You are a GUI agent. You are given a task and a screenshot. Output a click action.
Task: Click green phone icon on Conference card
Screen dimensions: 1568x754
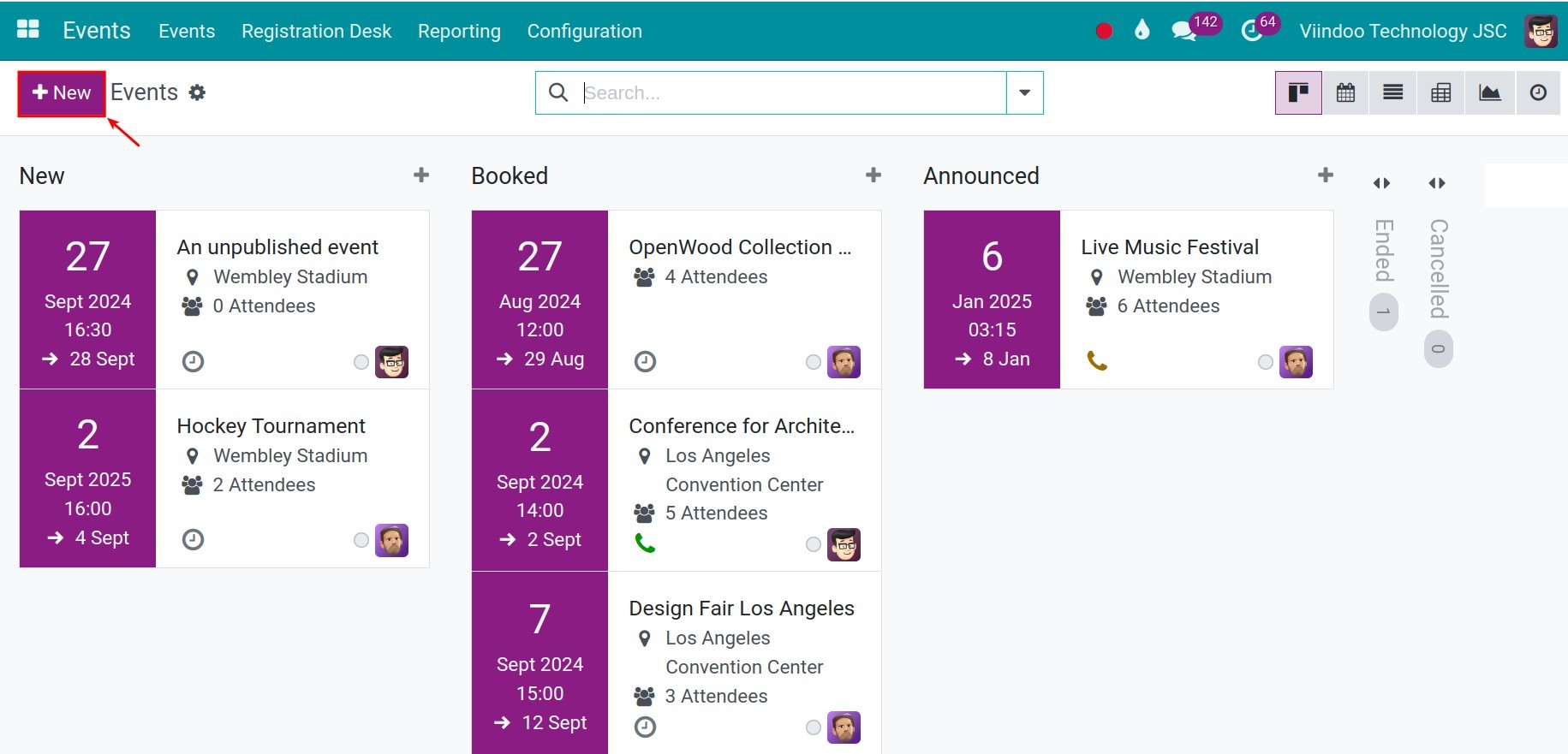[x=645, y=543]
